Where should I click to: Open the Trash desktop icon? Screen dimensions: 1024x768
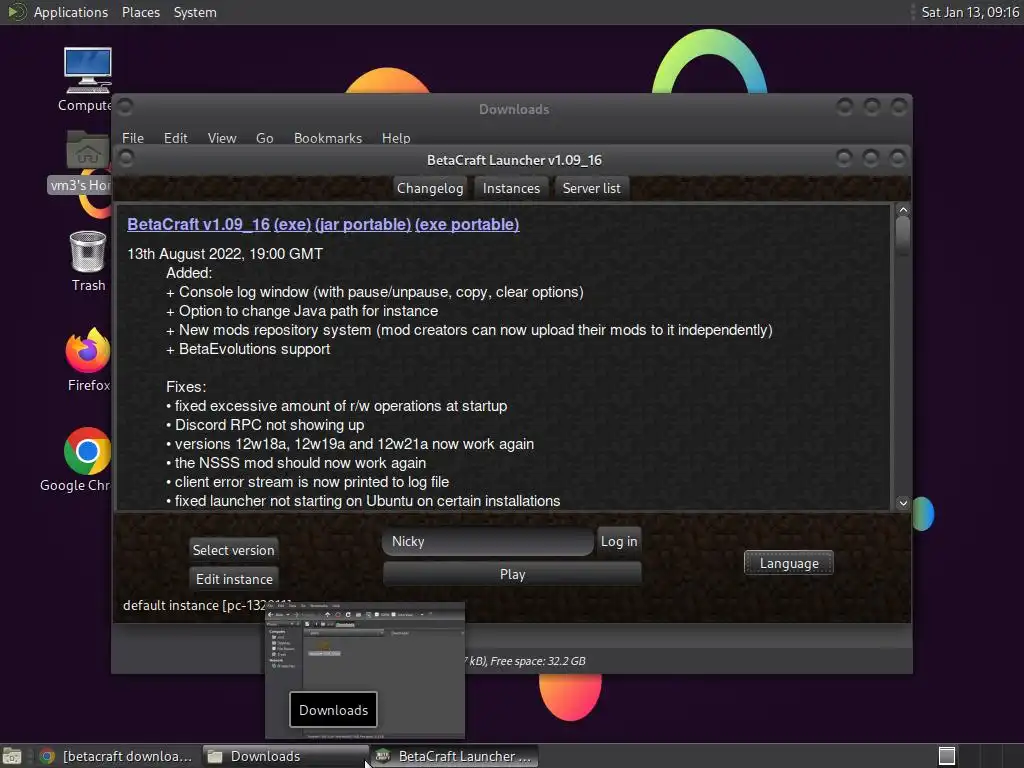88,261
